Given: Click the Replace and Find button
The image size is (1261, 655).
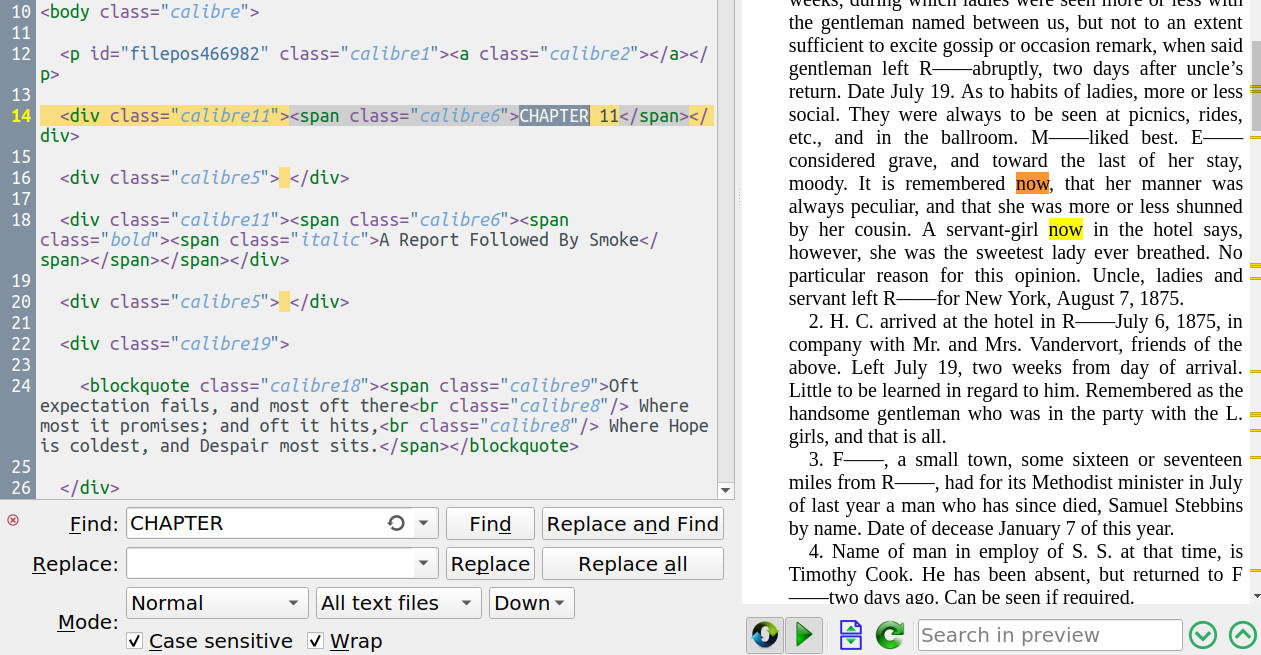Looking at the screenshot, I should 633,523.
